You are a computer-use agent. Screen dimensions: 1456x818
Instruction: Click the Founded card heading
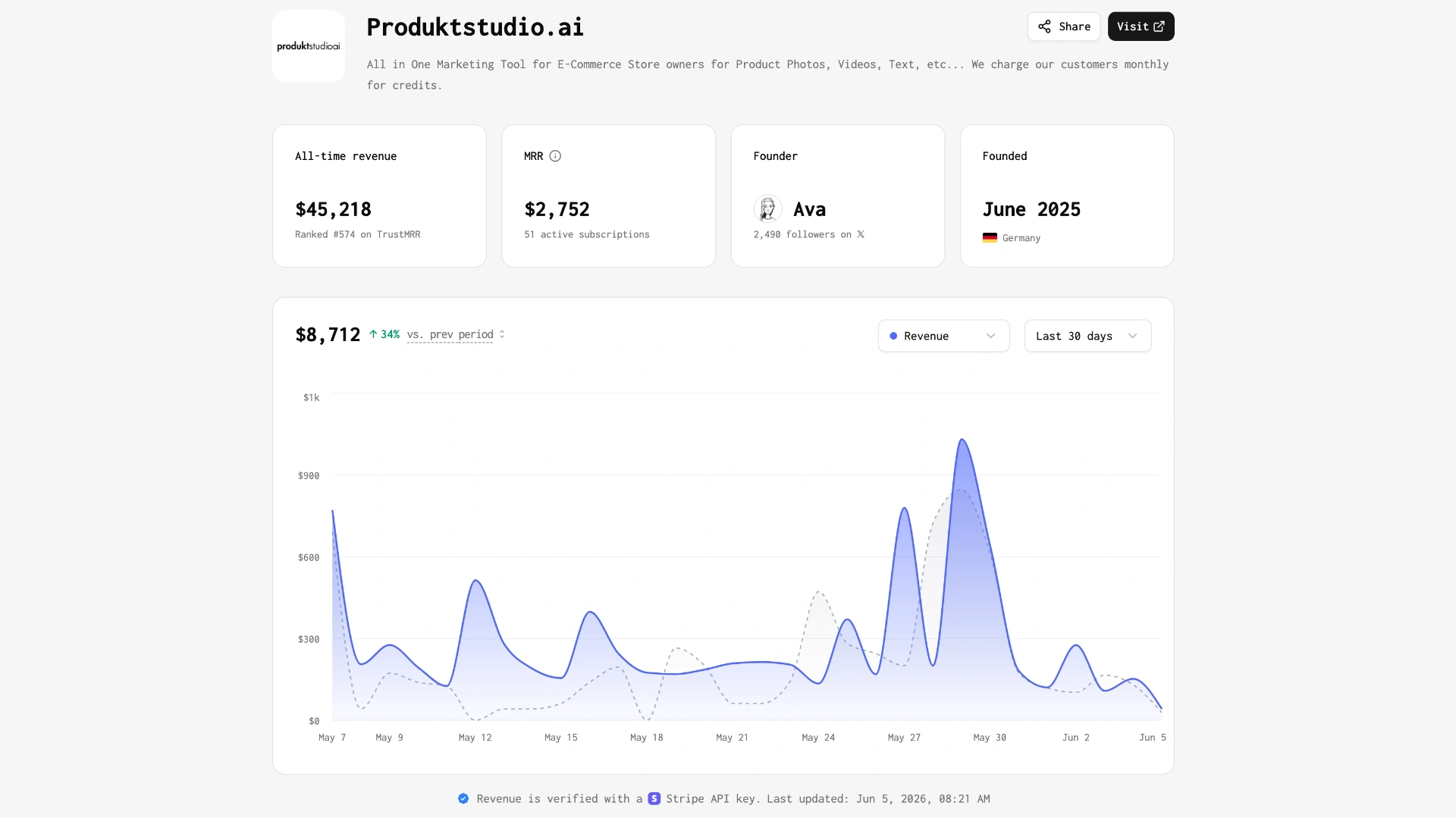coord(1005,156)
